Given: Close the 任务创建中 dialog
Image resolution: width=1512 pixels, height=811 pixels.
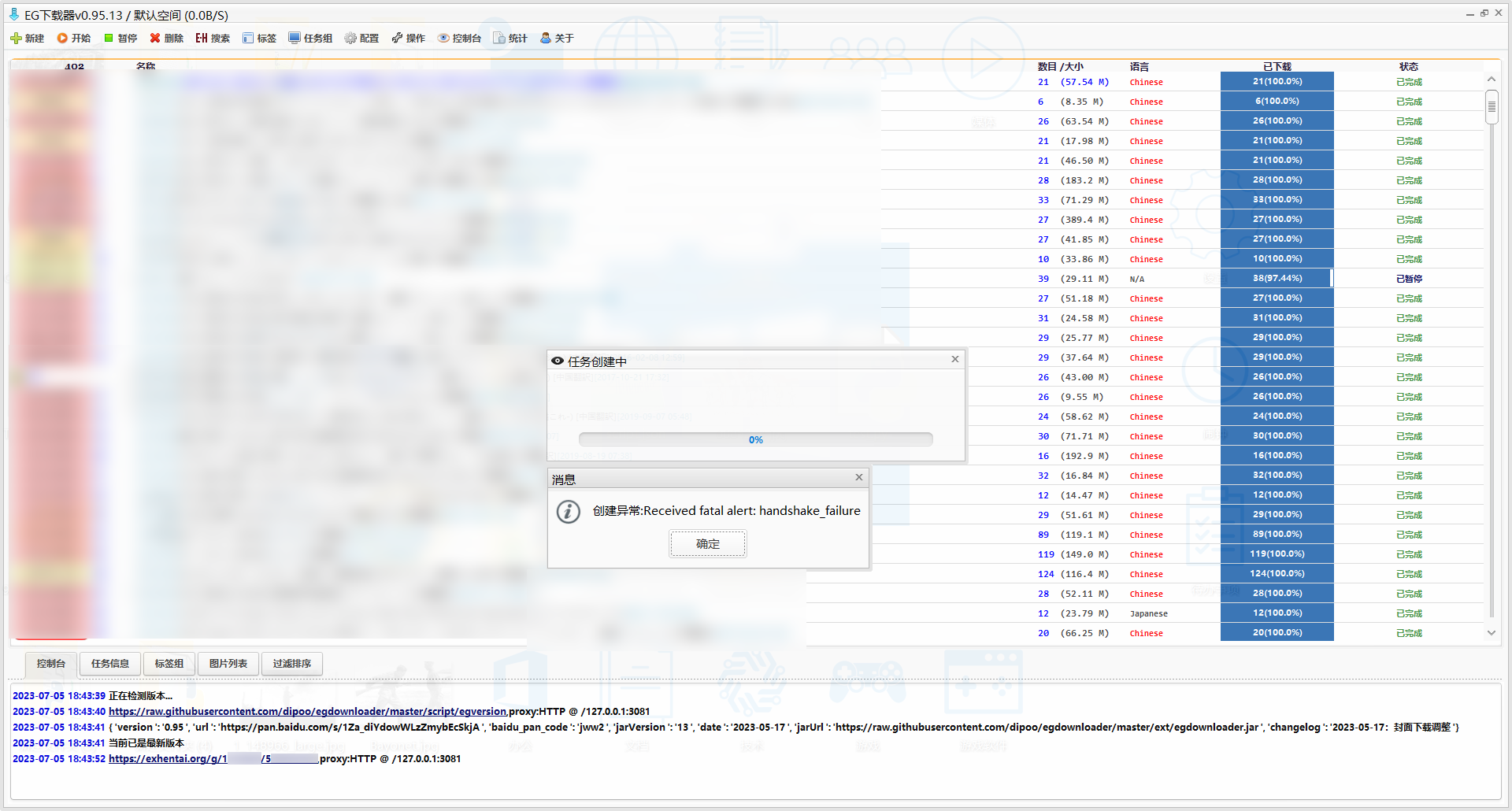Looking at the screenshot, I should pyautogui.click(x=954, y=359).
